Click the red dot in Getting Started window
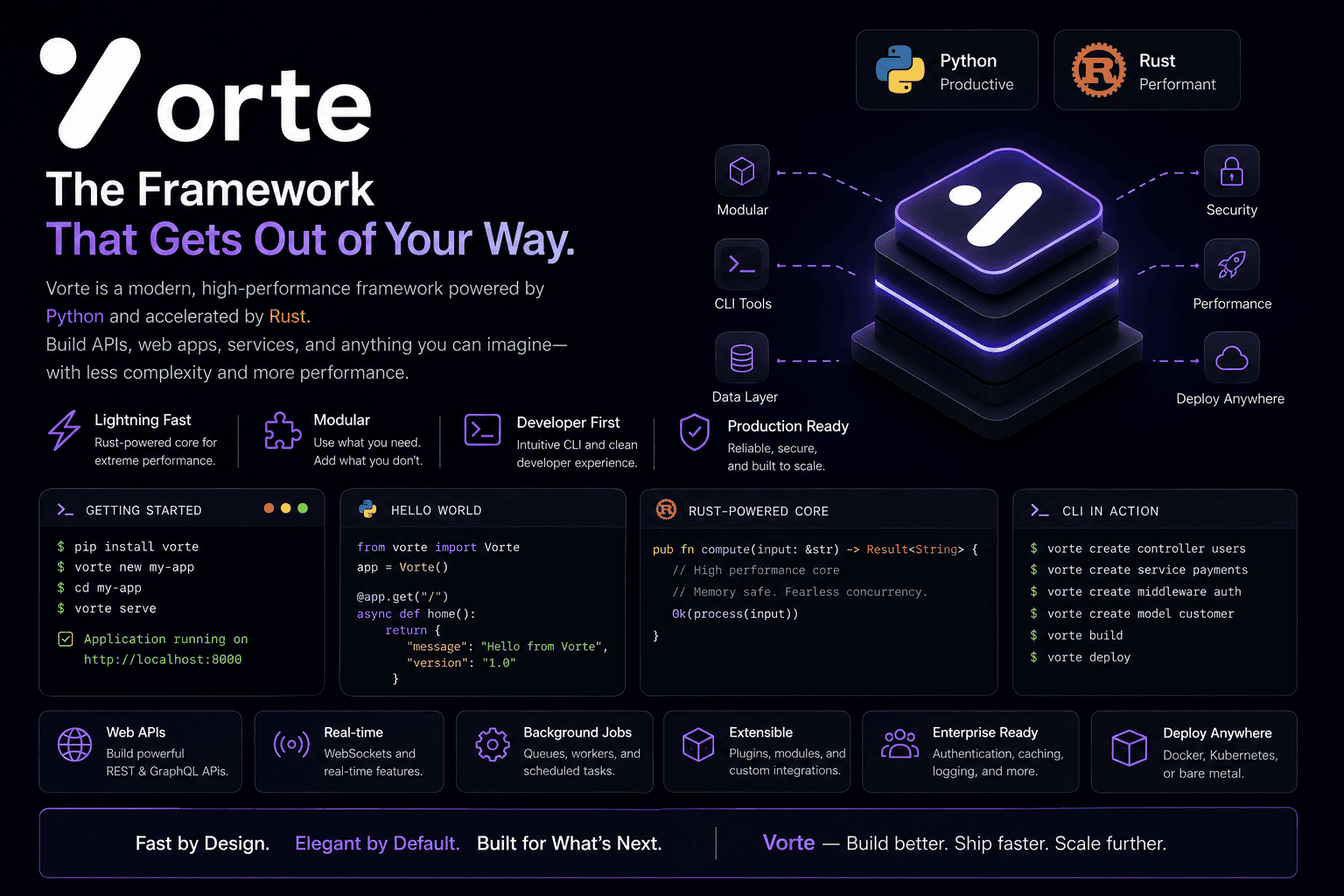The width and height of the screenshot is (1344, 896). click(269, 508)
